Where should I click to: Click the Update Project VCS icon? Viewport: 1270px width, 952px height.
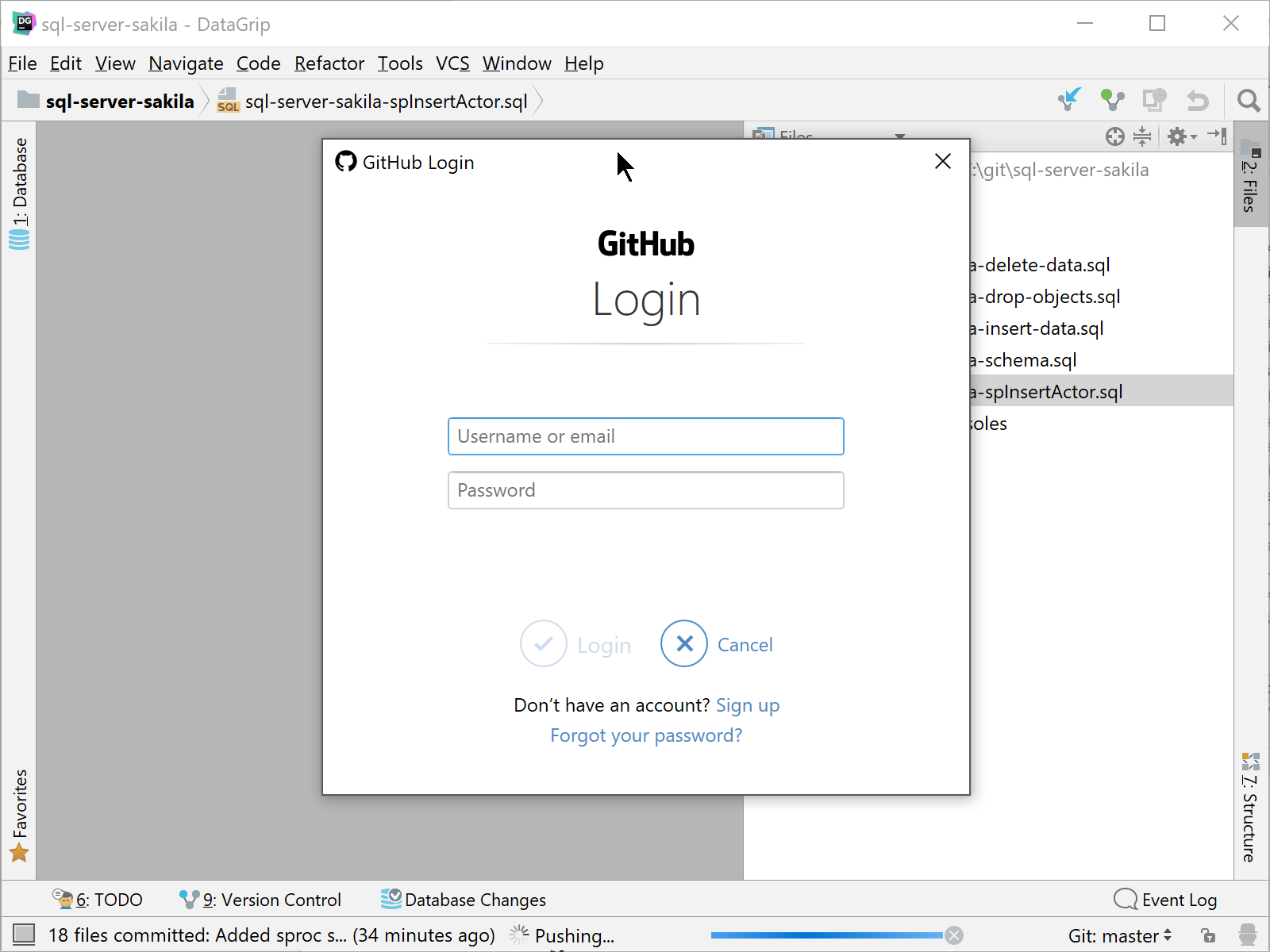pos(1069,100)
